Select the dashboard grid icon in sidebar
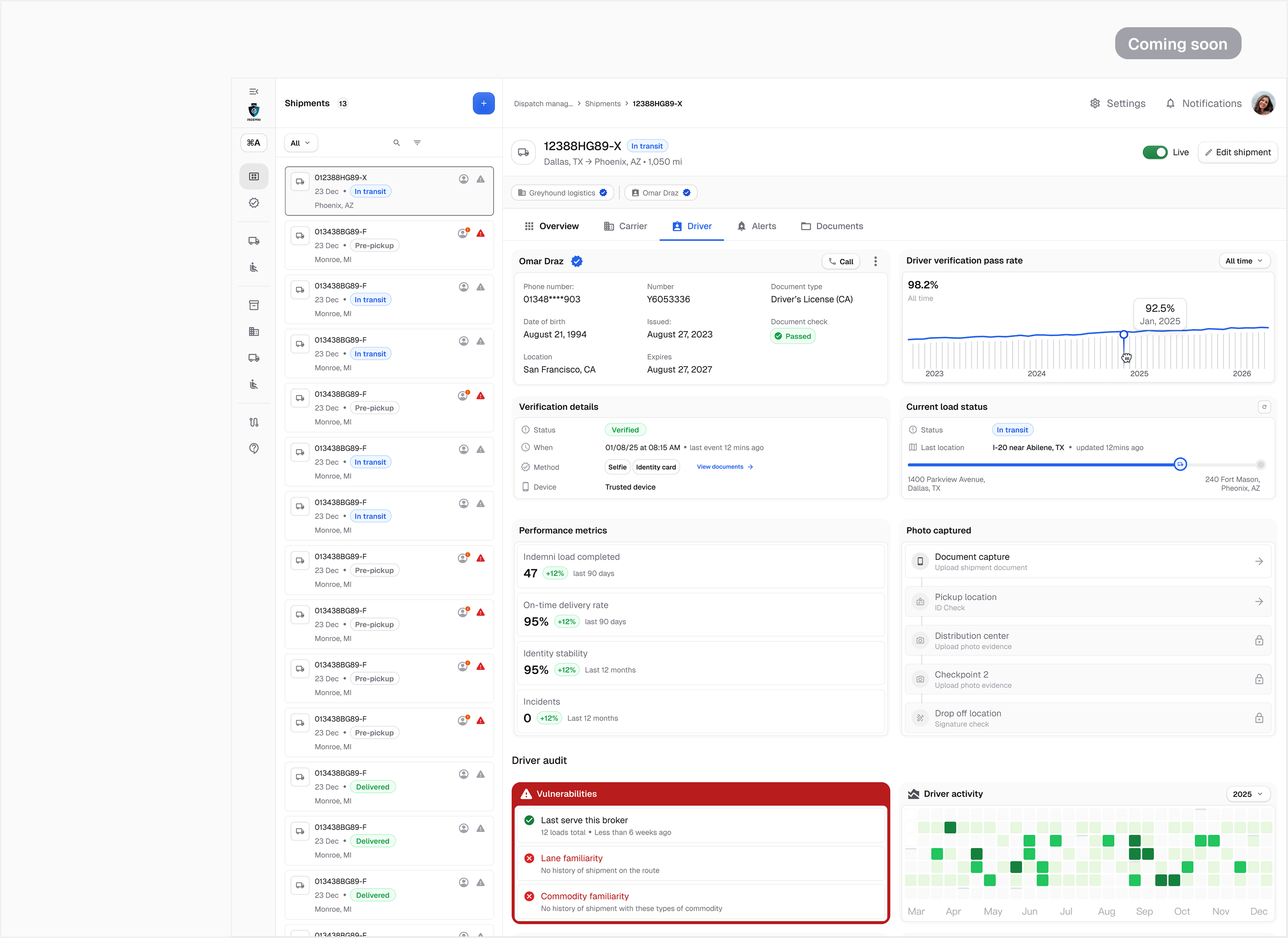The width and height of the screenshot is (1288, 938). coord(254,176)
